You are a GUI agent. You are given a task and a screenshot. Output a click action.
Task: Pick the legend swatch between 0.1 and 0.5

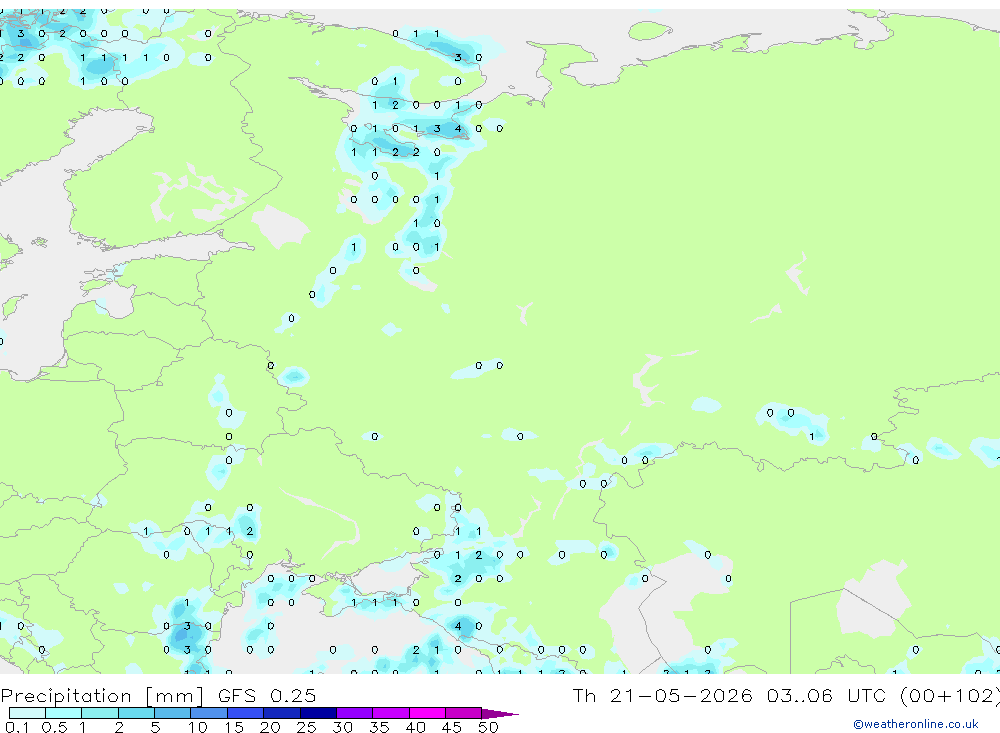27,713
